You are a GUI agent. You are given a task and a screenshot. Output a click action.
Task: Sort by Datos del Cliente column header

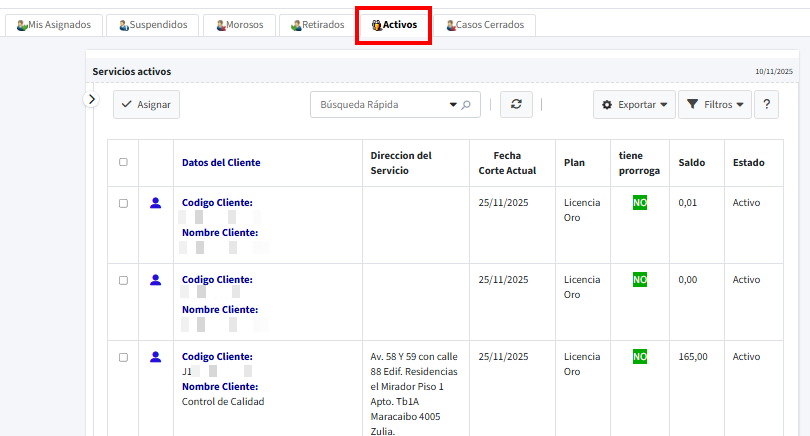pos(221,162)
